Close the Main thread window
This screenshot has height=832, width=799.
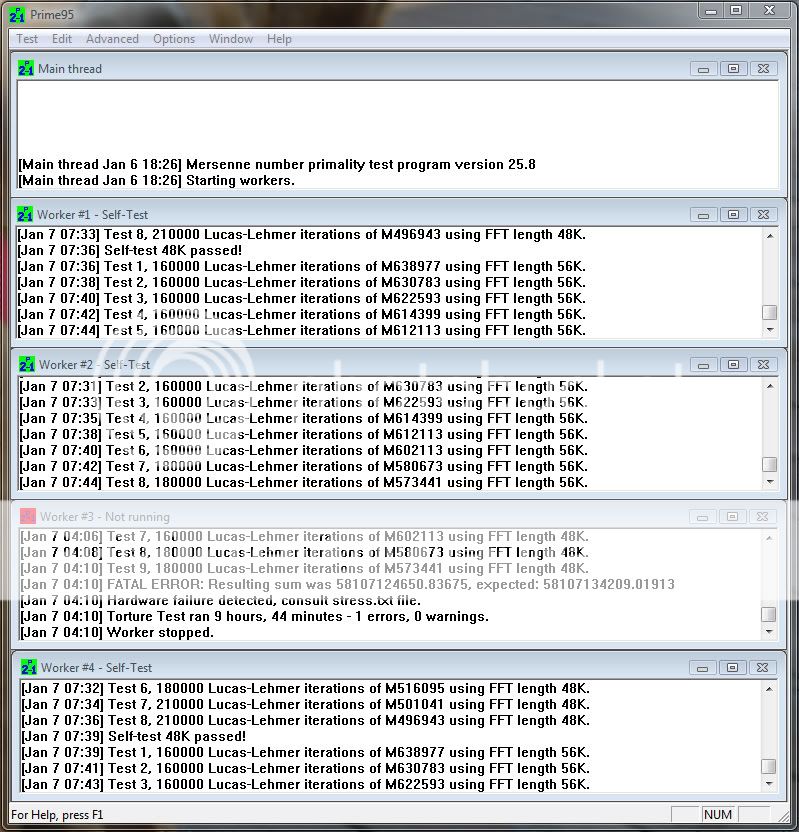click(763, 68)
